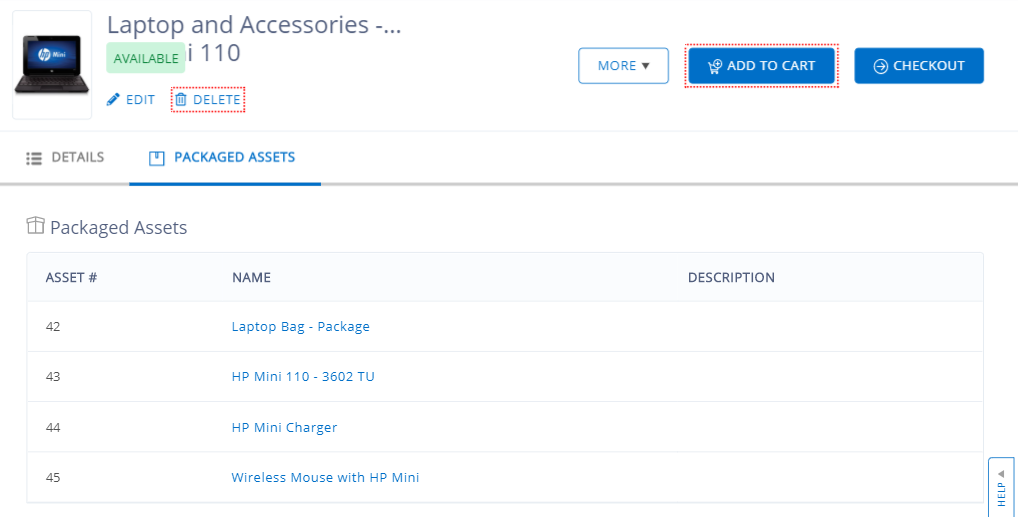Click the Asset # column header
The height and width of the screenshot is (517, 1018).
click(x=71, y=277)
